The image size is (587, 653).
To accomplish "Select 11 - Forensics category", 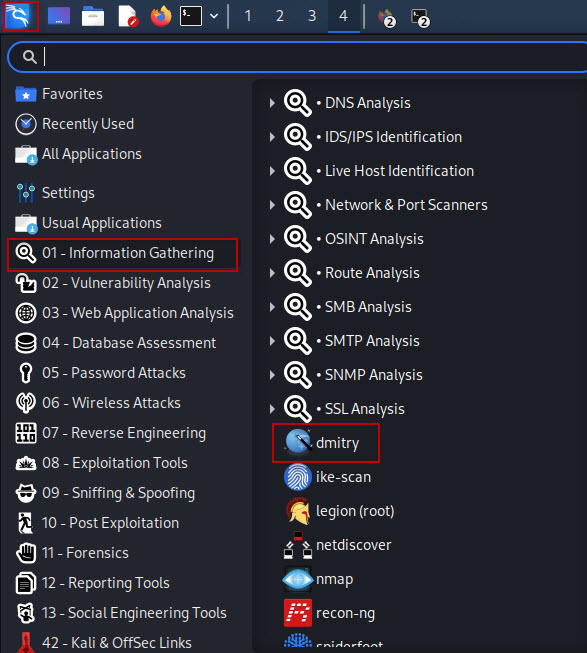I will (x=72, y=553).
